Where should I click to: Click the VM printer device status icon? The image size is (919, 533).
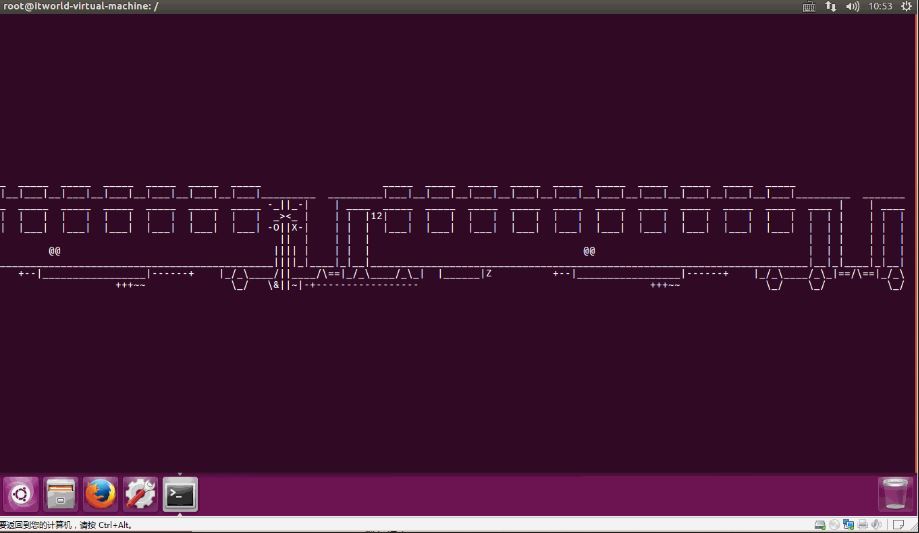(x=862, y=525)
